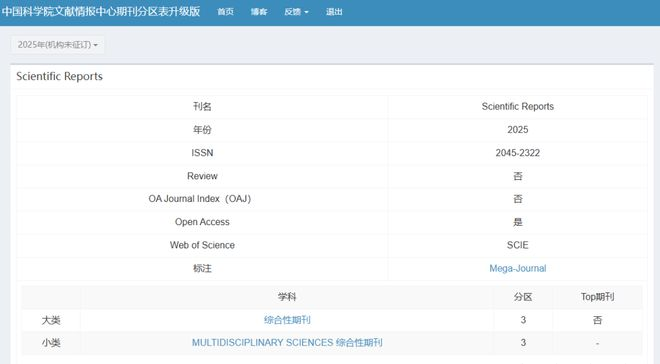Viewport: 660px width, 364px height.
Task: Open the Mega-Journal annotation link
Action: click(x=518, y=268)
